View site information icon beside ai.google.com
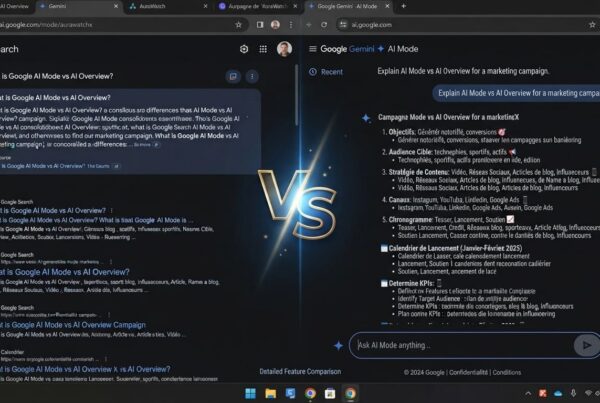This screenshot has height=403, width=600. coord(343,25)
